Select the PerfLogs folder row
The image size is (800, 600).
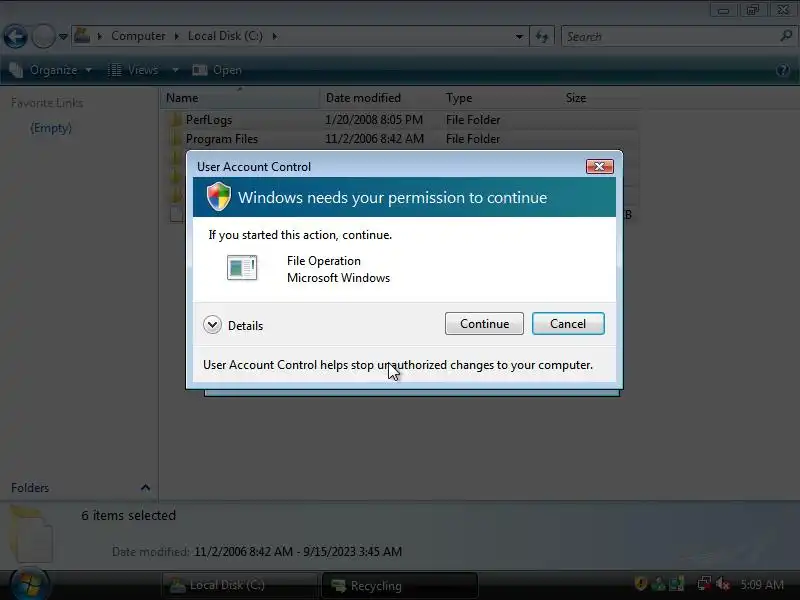(x=403, y=119)
